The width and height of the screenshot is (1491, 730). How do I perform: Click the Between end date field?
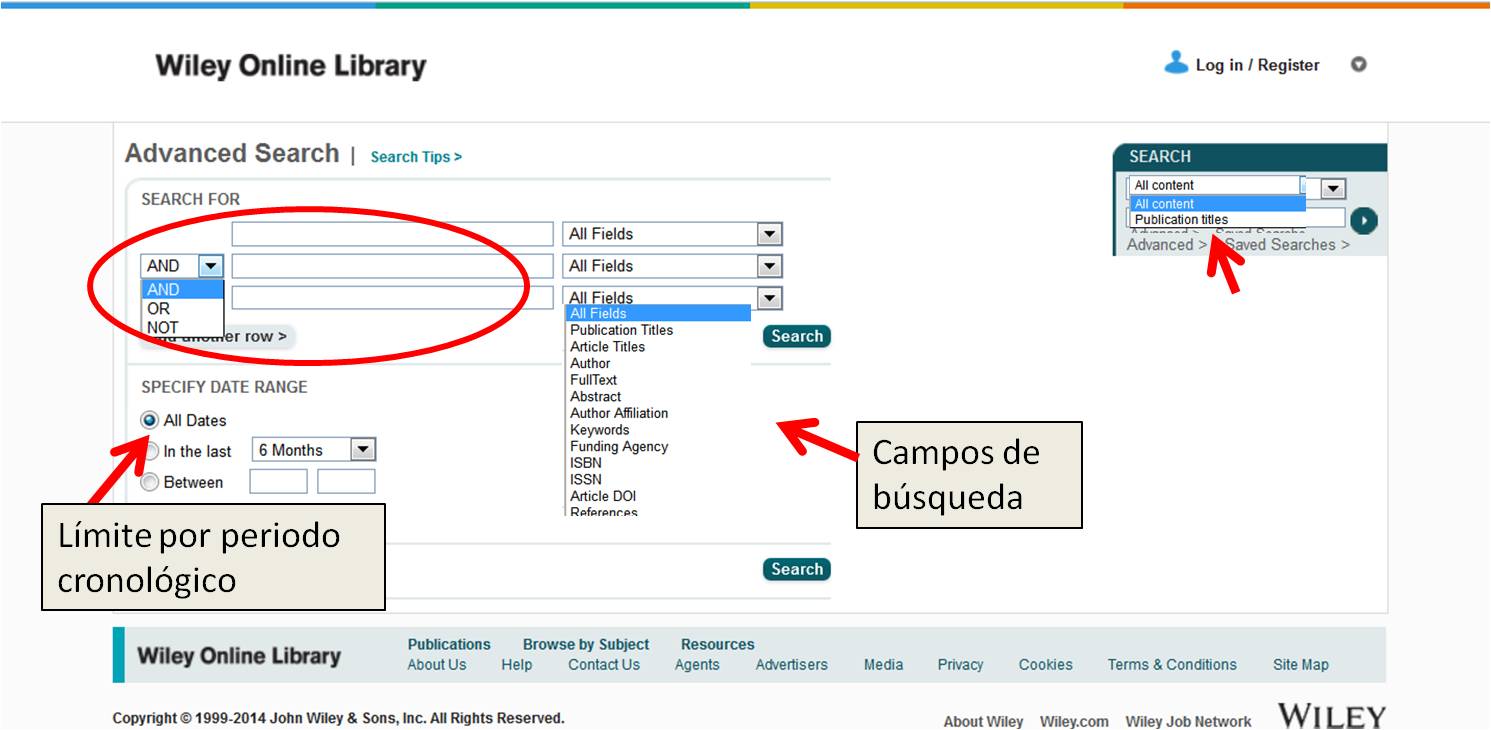346,482
